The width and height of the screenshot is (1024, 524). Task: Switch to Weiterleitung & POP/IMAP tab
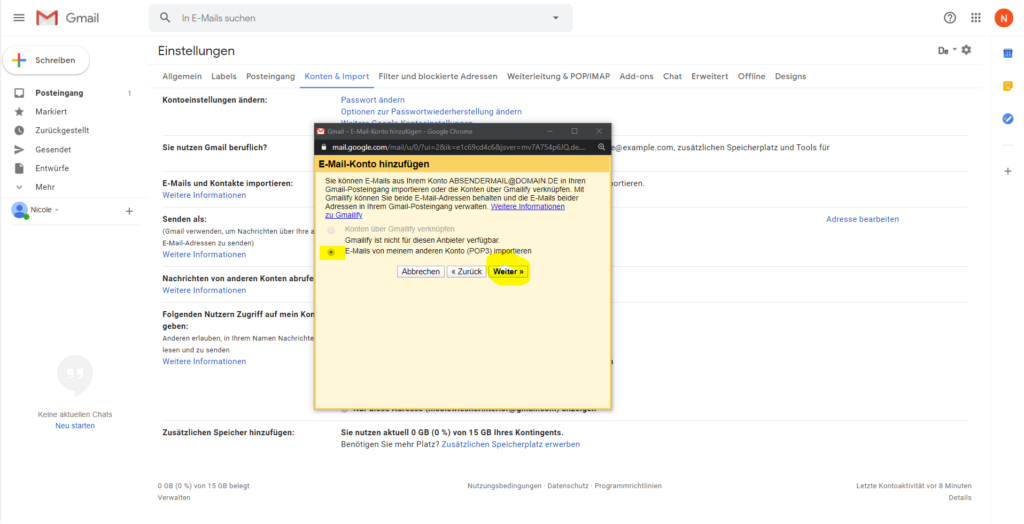click(x=558, y=76)
